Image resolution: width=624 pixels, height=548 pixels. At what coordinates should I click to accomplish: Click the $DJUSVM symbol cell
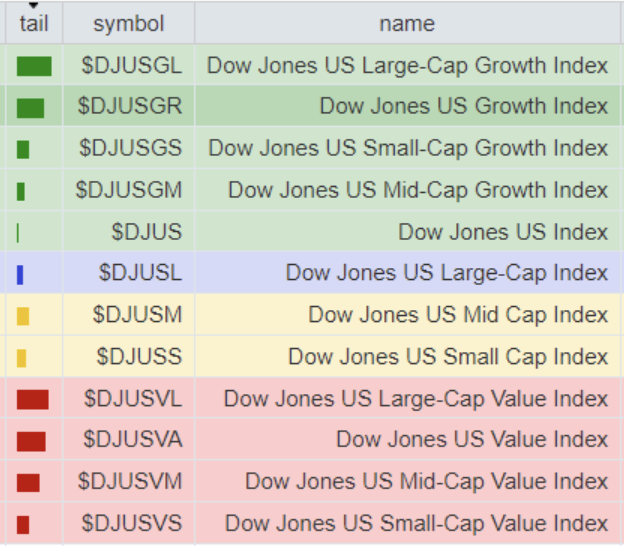[133, 481]
